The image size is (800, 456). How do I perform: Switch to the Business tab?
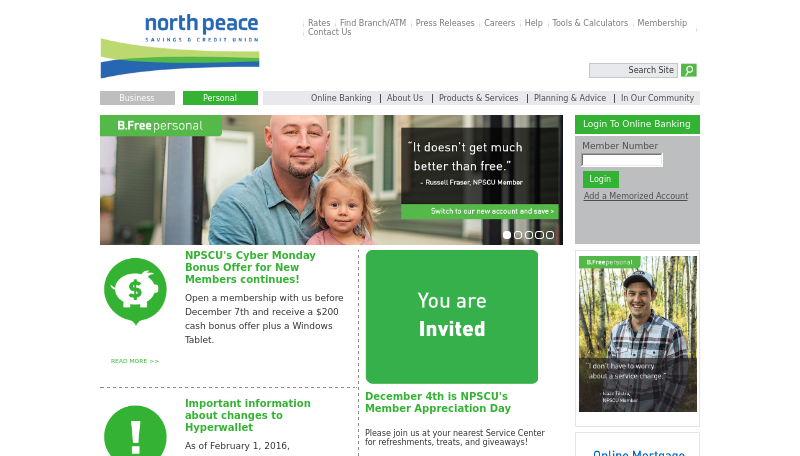pos(137,98)
